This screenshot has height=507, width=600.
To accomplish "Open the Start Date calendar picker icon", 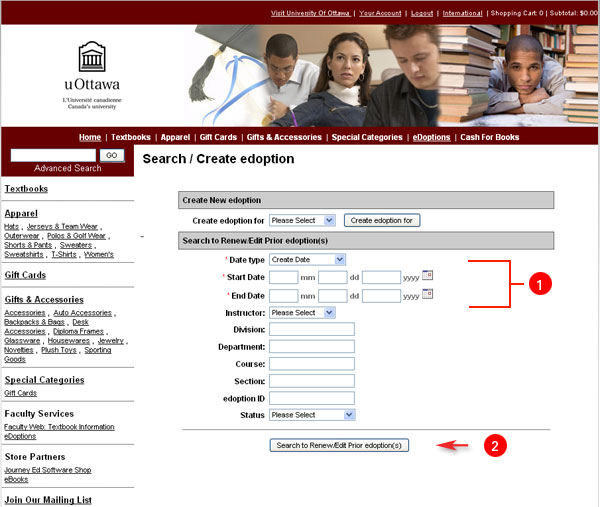I will [427, 275].
